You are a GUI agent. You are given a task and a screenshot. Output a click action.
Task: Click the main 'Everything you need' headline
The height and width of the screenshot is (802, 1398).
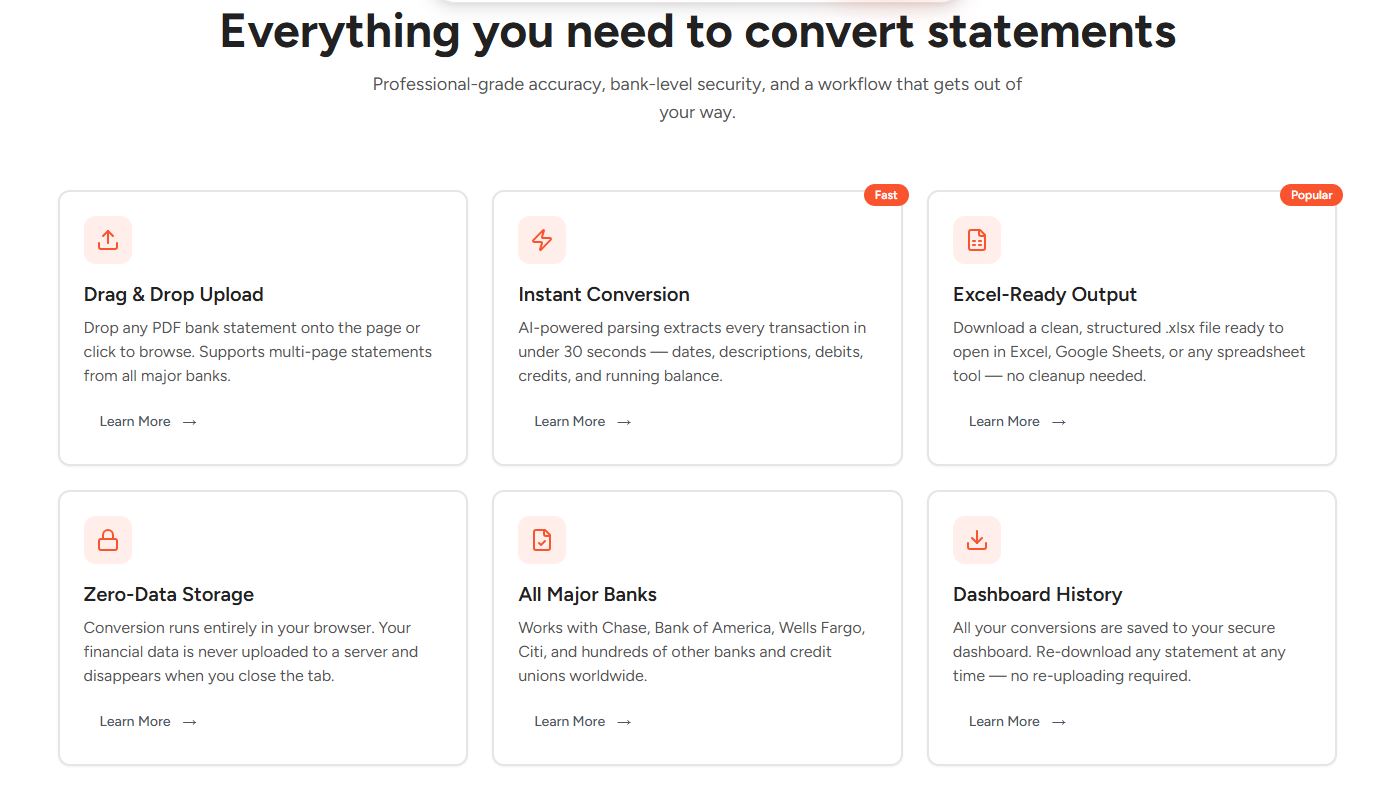click(698, 32)
